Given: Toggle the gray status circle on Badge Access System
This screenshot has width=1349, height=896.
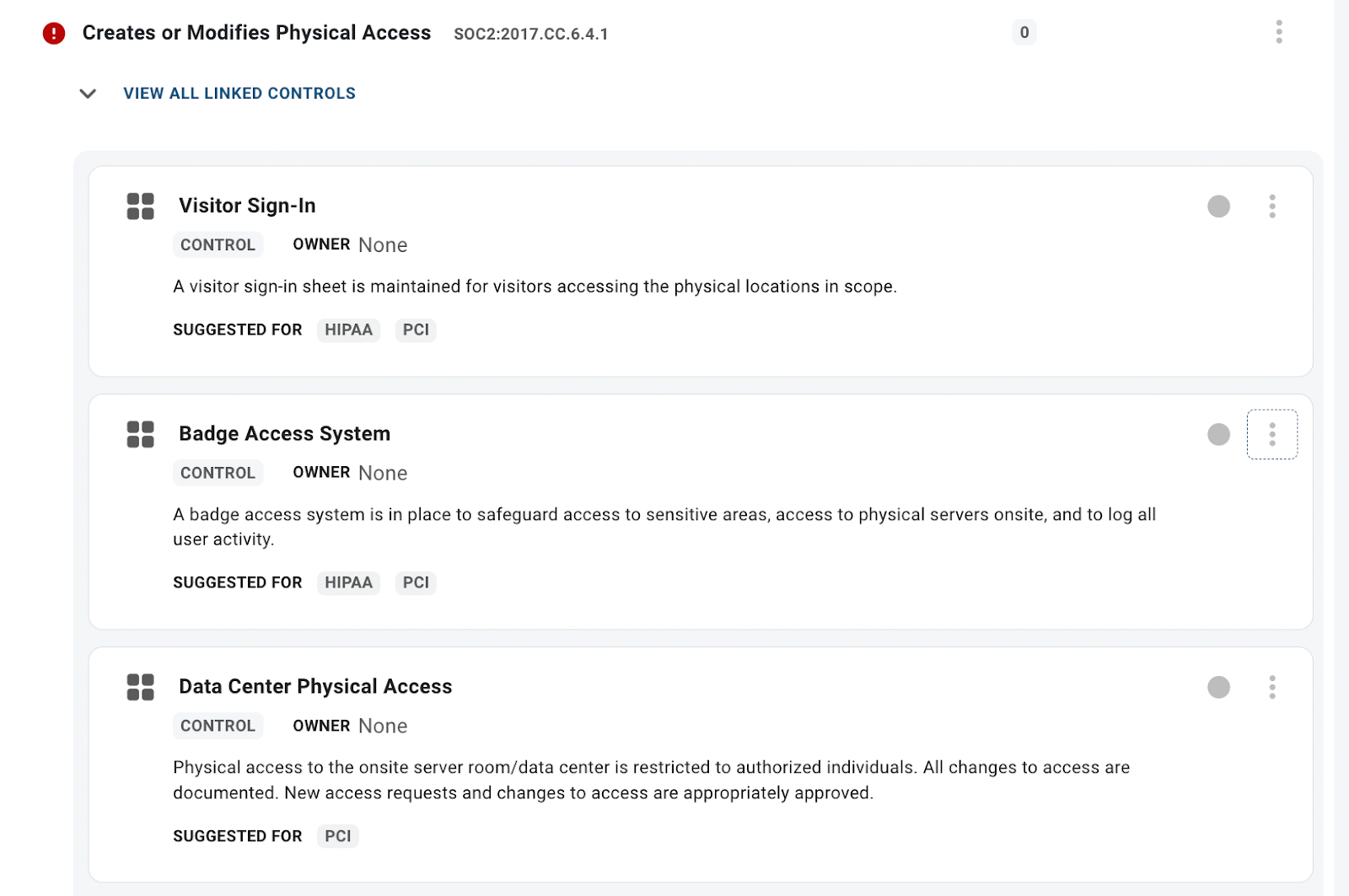Looking at the screenshot, I should tap(1218, 434).
